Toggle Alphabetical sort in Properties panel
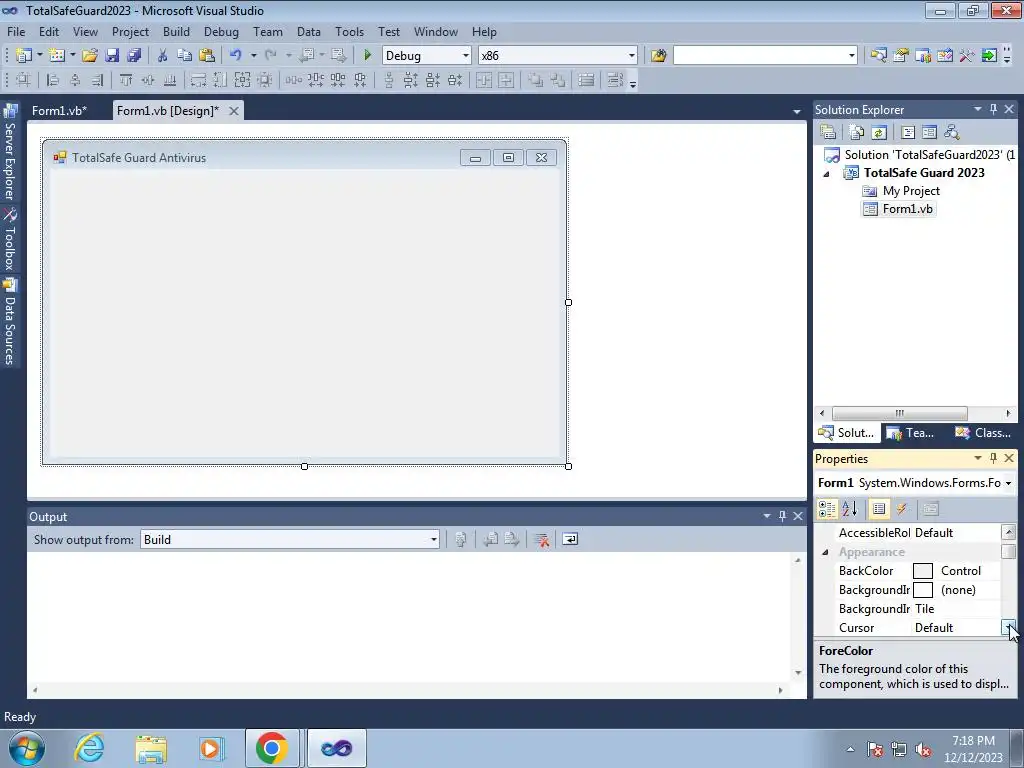 click(850, 509)
